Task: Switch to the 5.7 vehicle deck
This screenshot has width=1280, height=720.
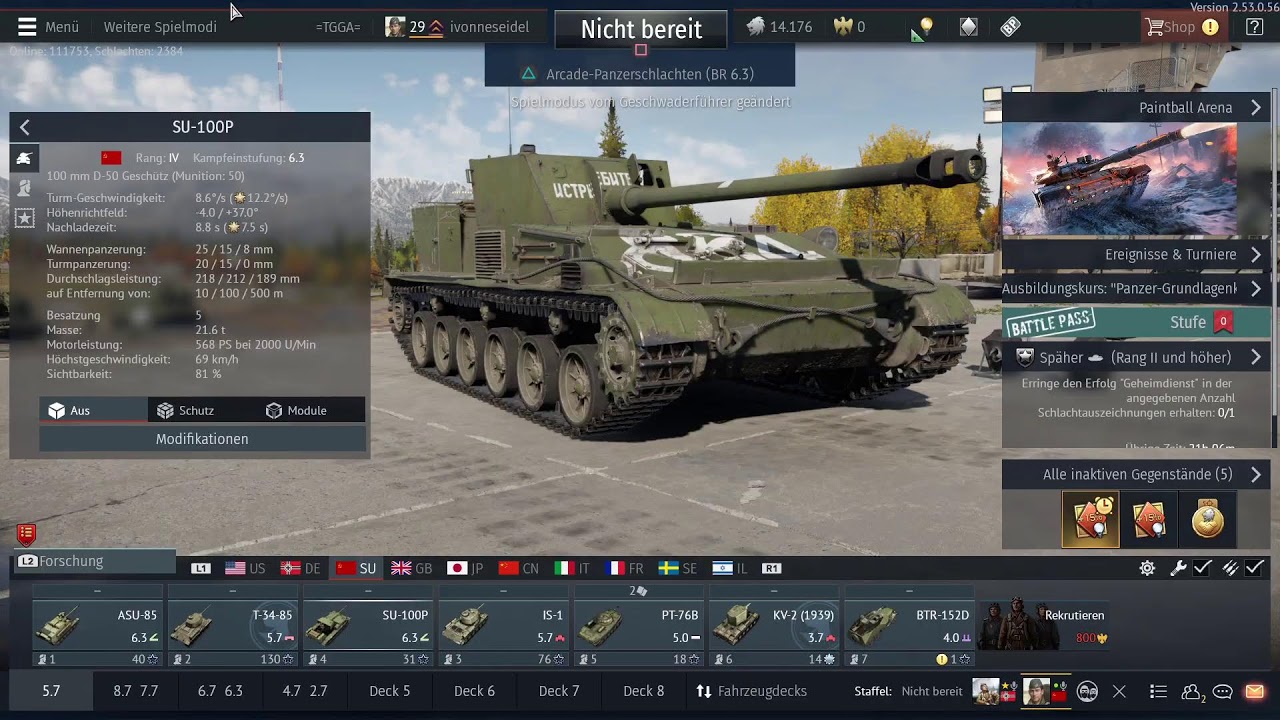Action: tap(51, 691)
